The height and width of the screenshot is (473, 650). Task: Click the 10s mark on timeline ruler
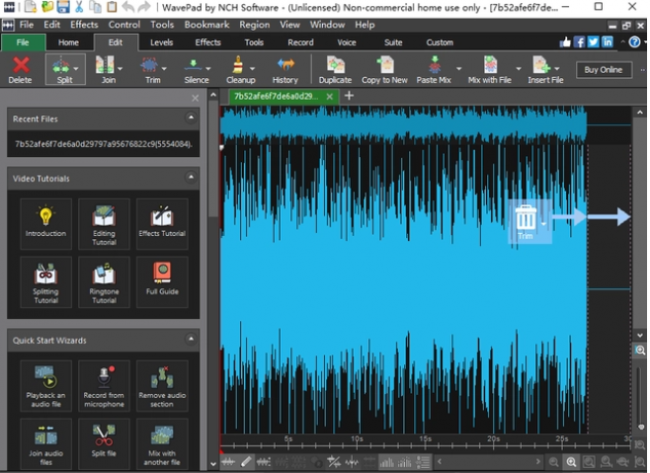click(357, 439)
